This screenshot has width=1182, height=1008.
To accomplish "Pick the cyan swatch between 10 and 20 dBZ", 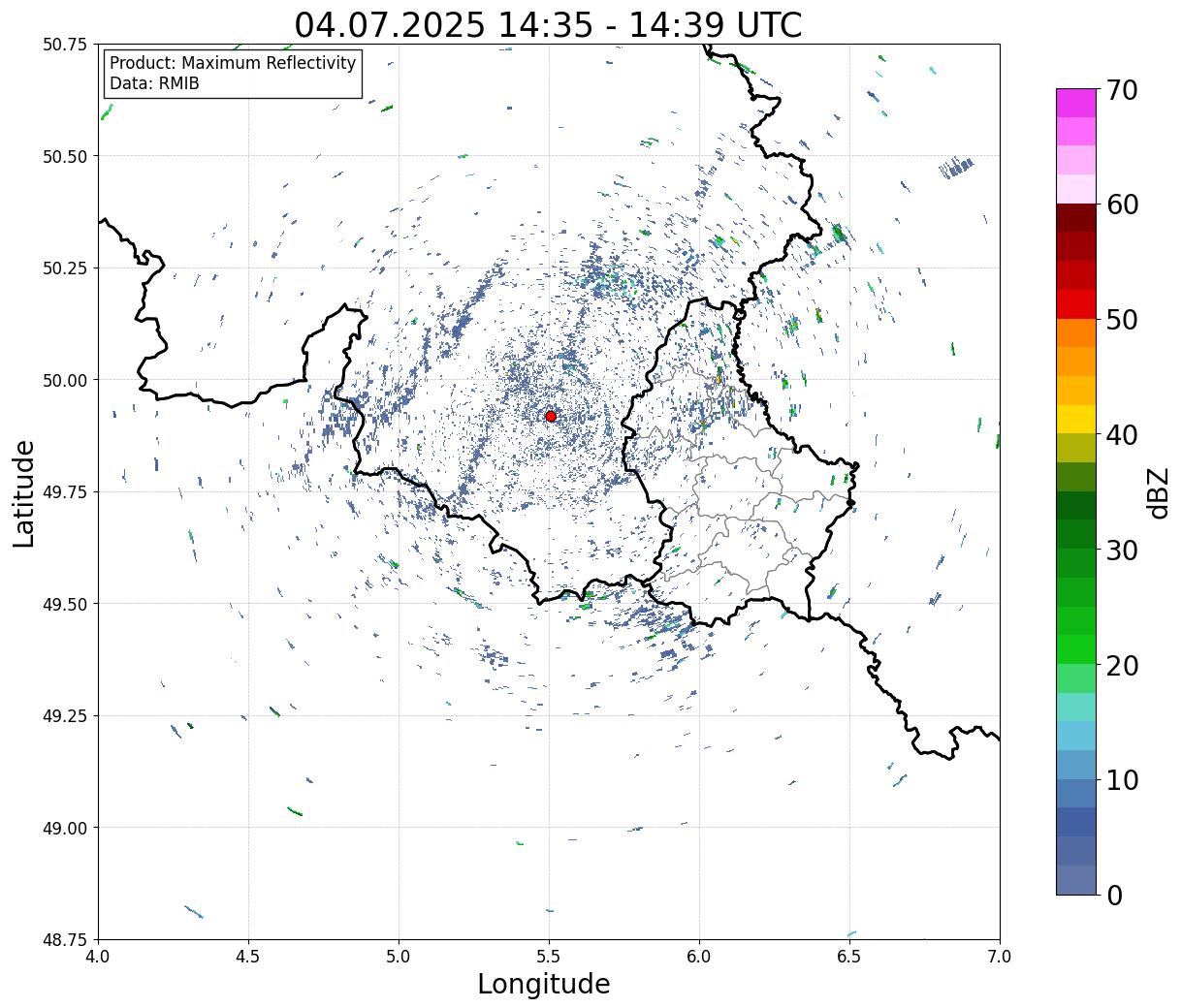I will 1076,736.
